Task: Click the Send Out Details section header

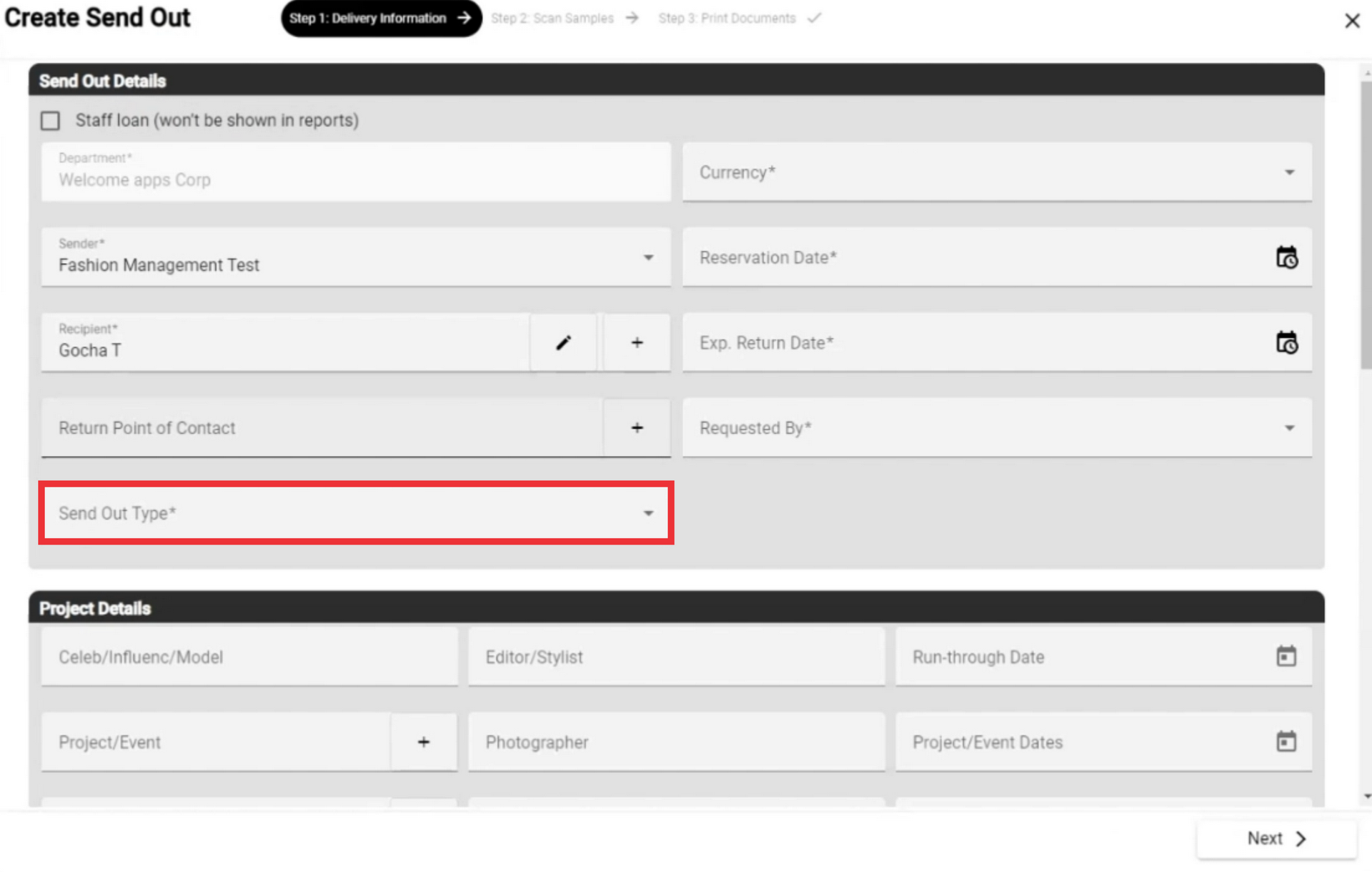Action: pyautogui.click(x=676, y=80)
